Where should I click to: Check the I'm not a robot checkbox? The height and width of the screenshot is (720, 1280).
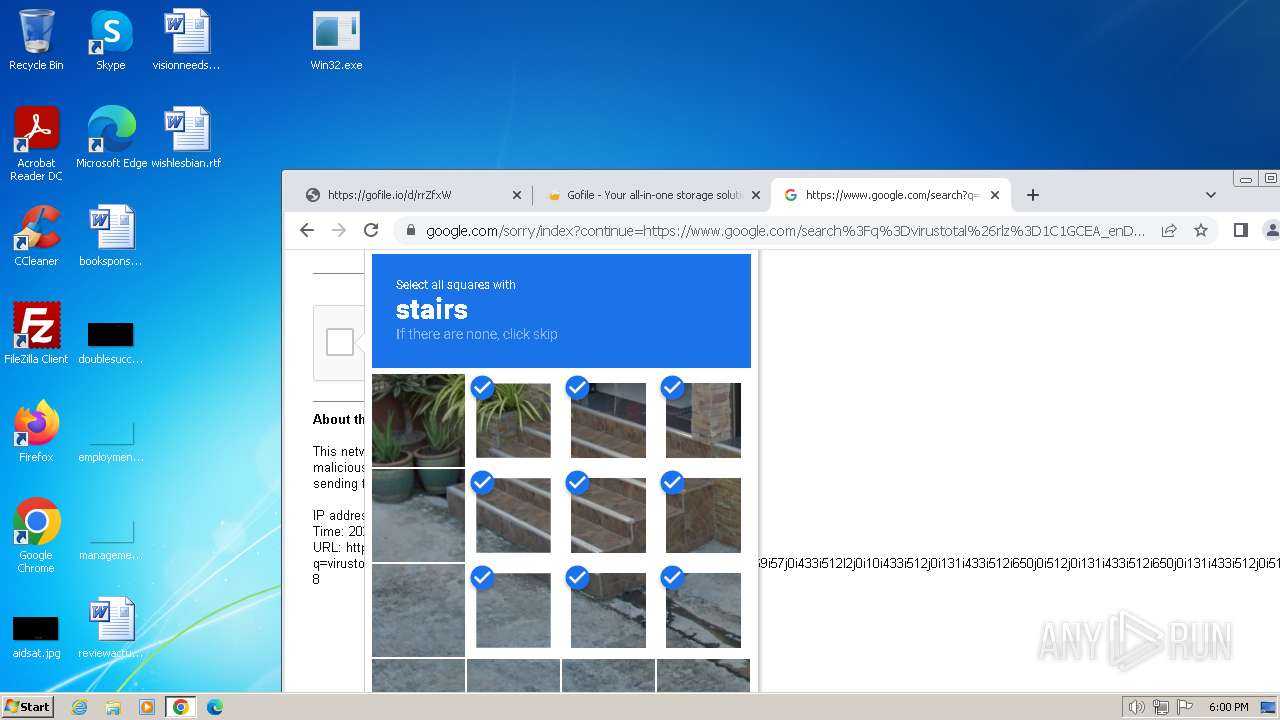[x=340, y=342]
